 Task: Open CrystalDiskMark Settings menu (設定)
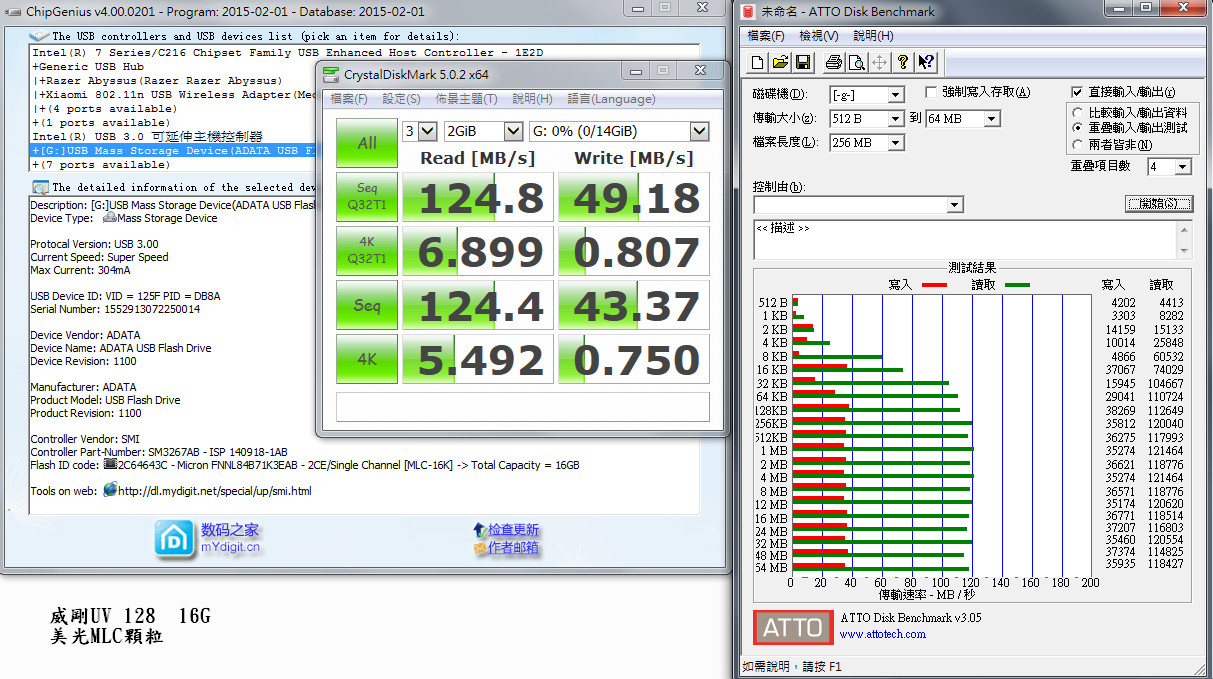coord(401,99)
